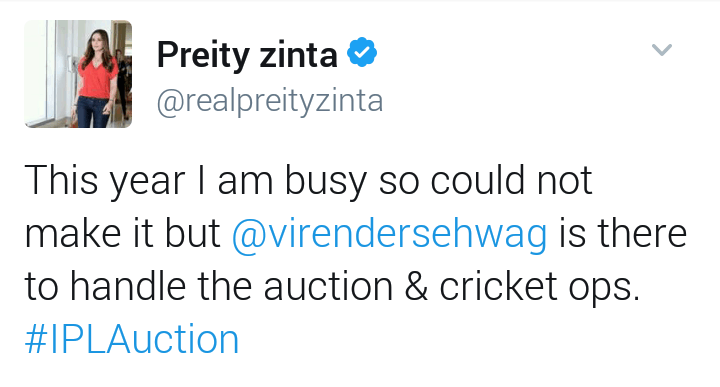
Task: Open the #IPLAuction hashtag
Action: [x=132, y=340]
